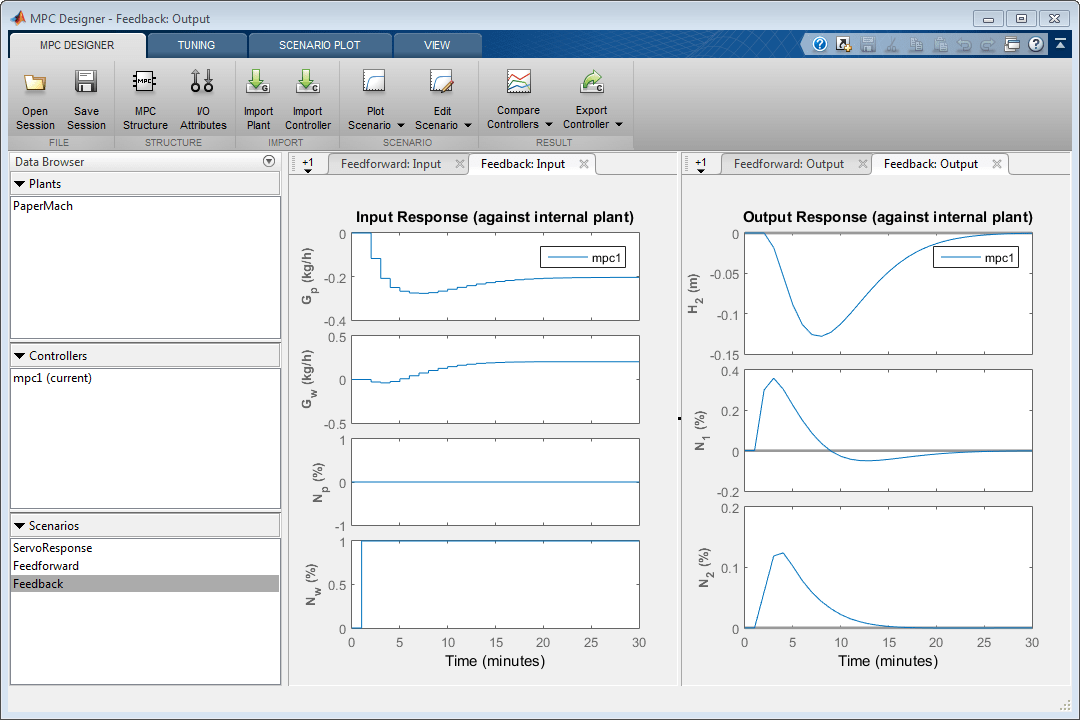Open a saved session with Open Session
Screen dimensions: 1080x720
point(34,100)
